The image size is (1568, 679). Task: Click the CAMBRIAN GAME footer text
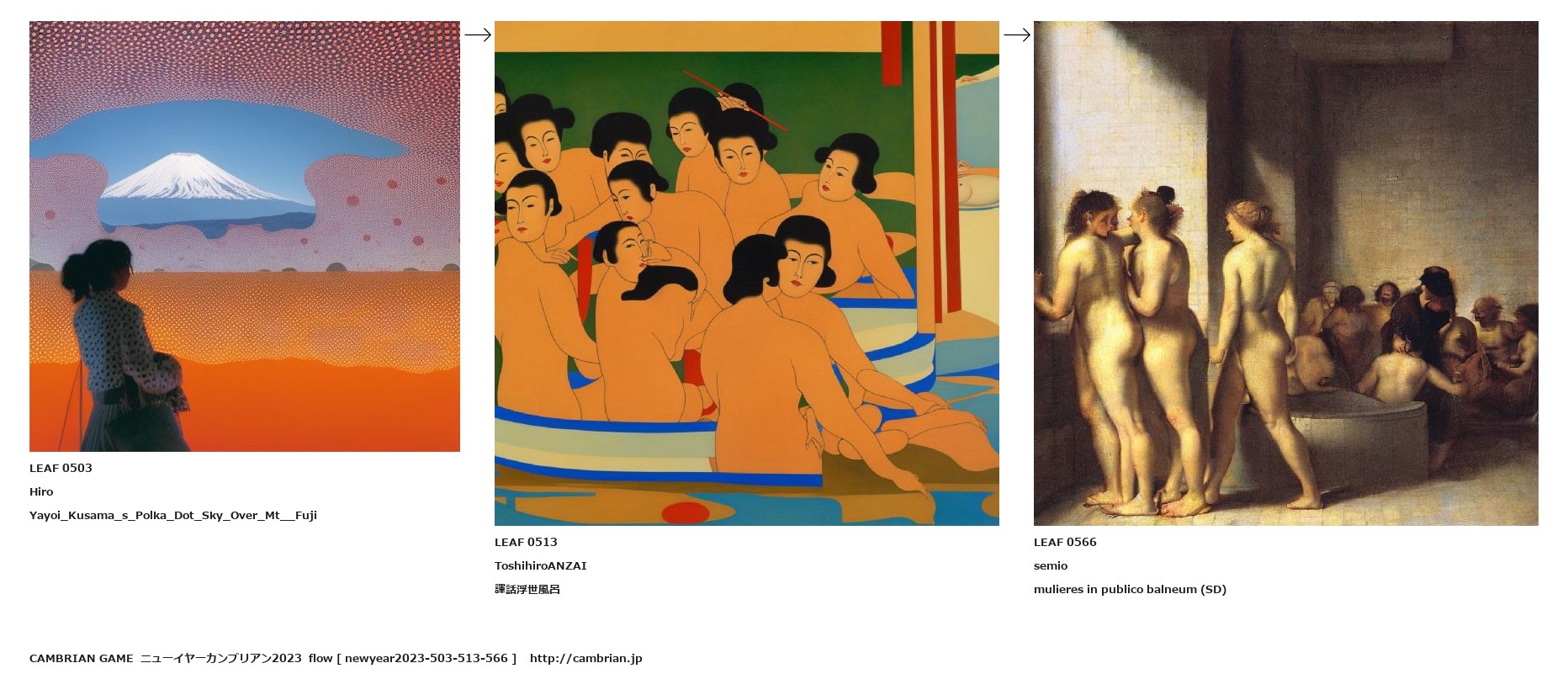(x=81, y=658)
